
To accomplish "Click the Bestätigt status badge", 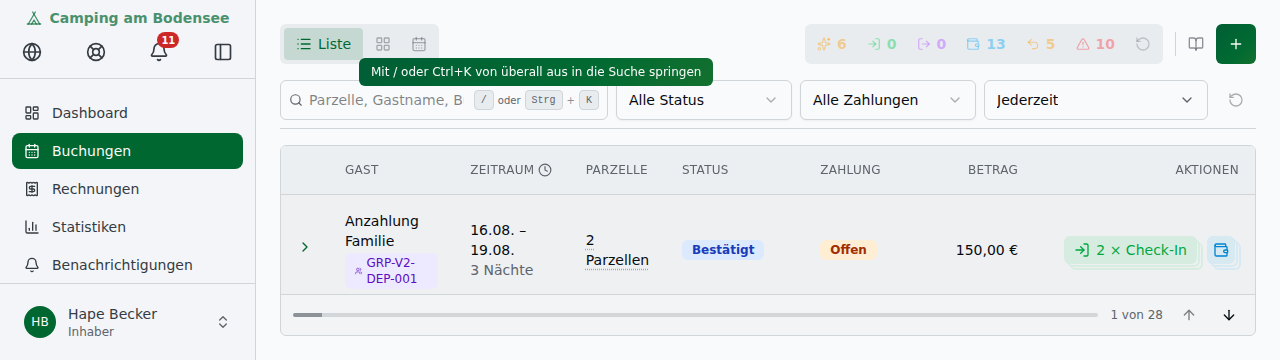I will point(723,250).
